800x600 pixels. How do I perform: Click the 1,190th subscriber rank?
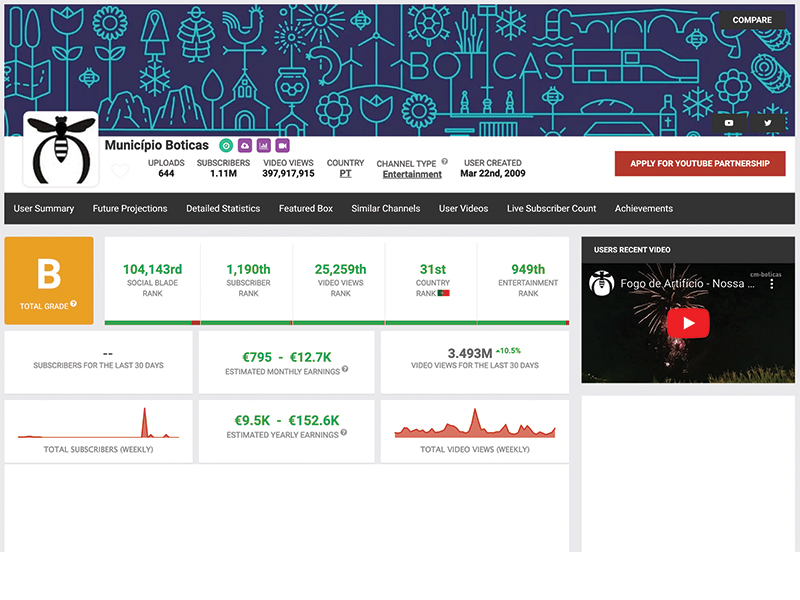point(248,269)
